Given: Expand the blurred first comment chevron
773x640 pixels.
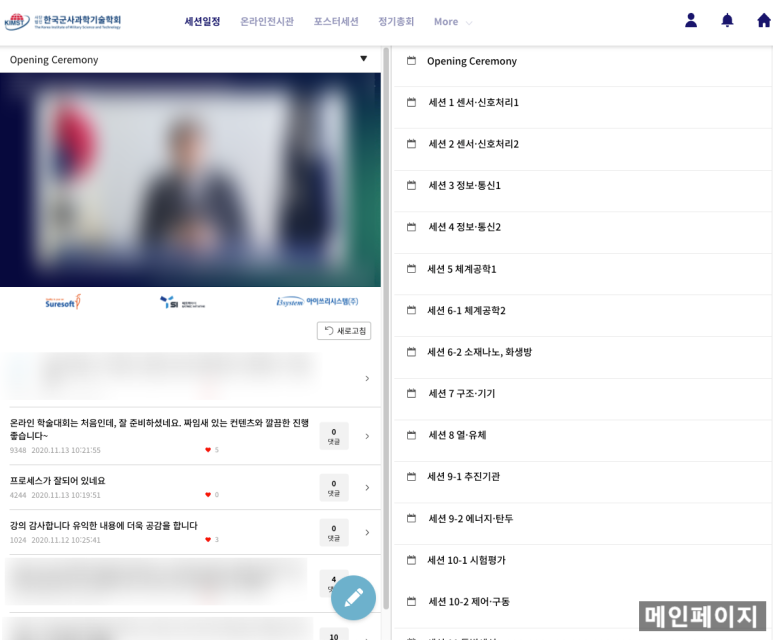Looking at the screenshot, I should coord(367,378).
